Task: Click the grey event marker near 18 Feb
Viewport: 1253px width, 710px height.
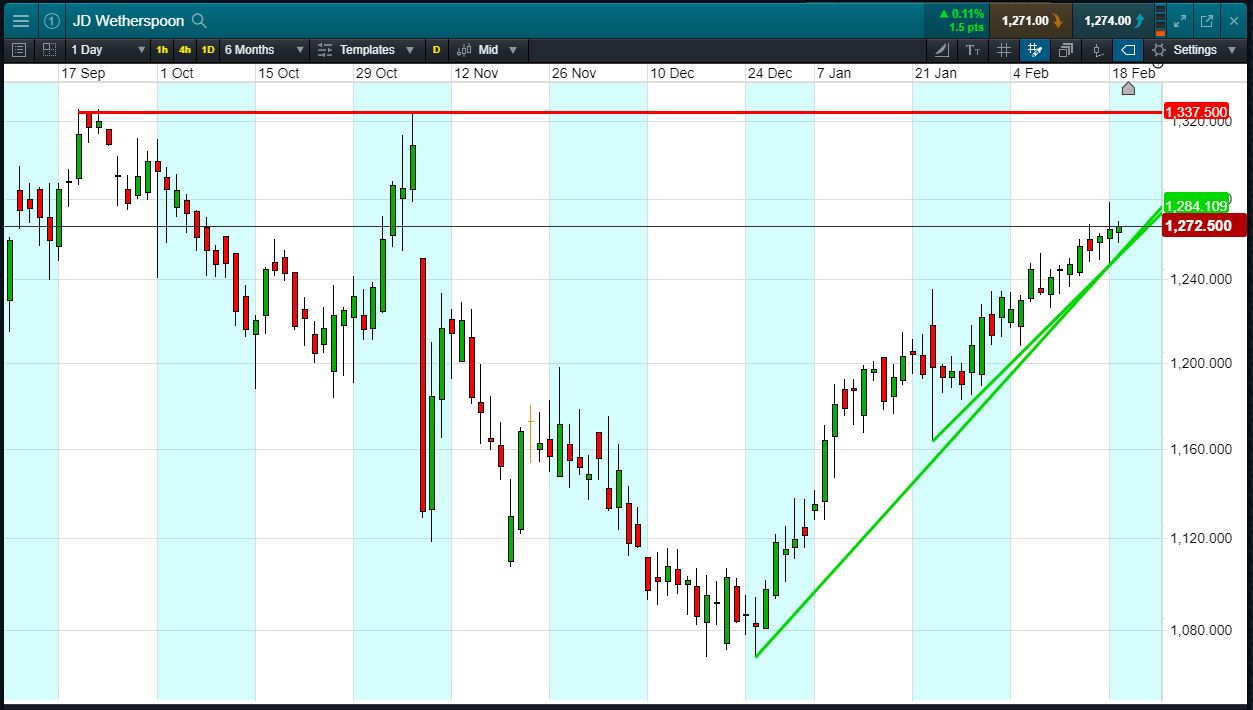Action: pyautogui.click(x=1128, y=89)
